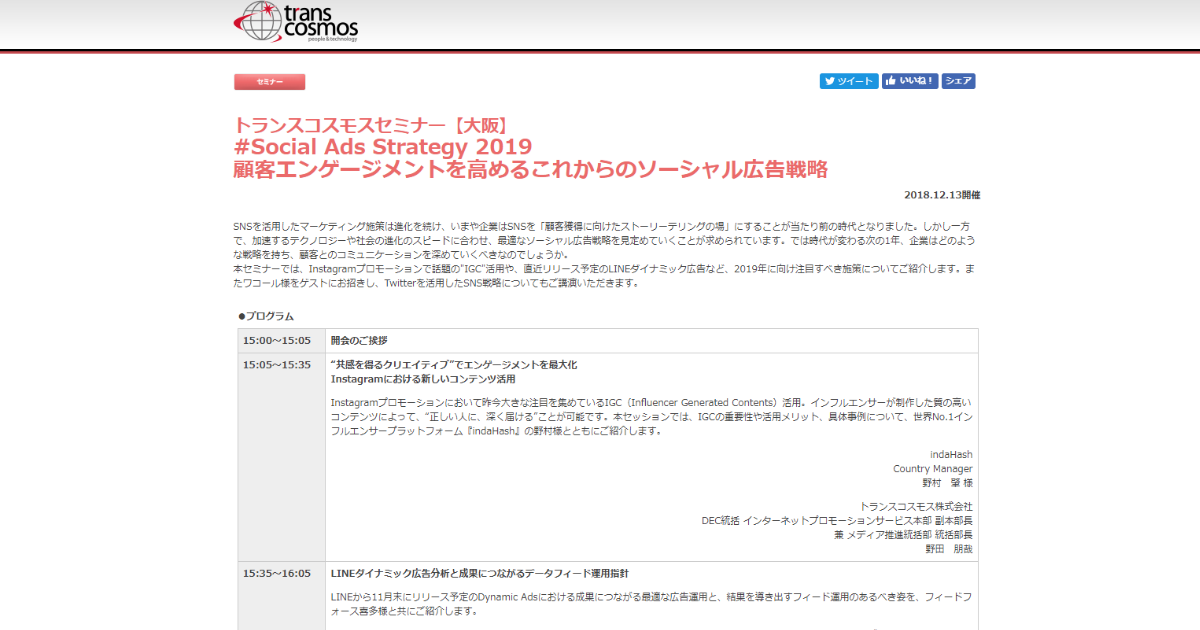1200x630 pixels.
Task: Select the 15:05～15:35 time cell
Action: point(282,457)
